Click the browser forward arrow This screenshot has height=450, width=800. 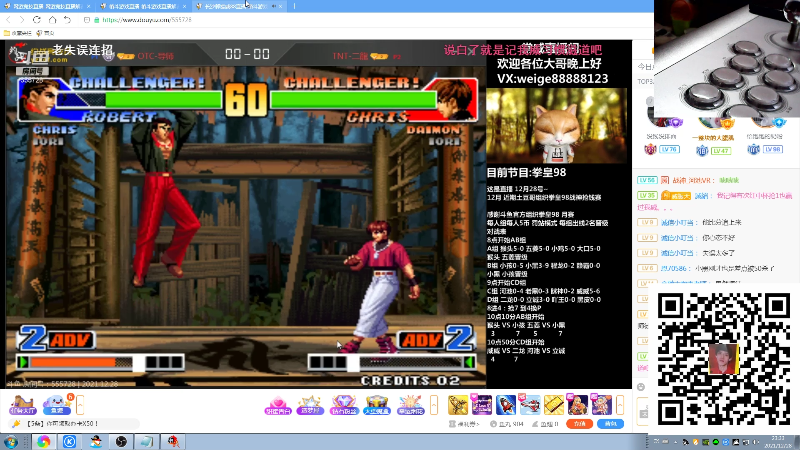(x=21, y=19)
